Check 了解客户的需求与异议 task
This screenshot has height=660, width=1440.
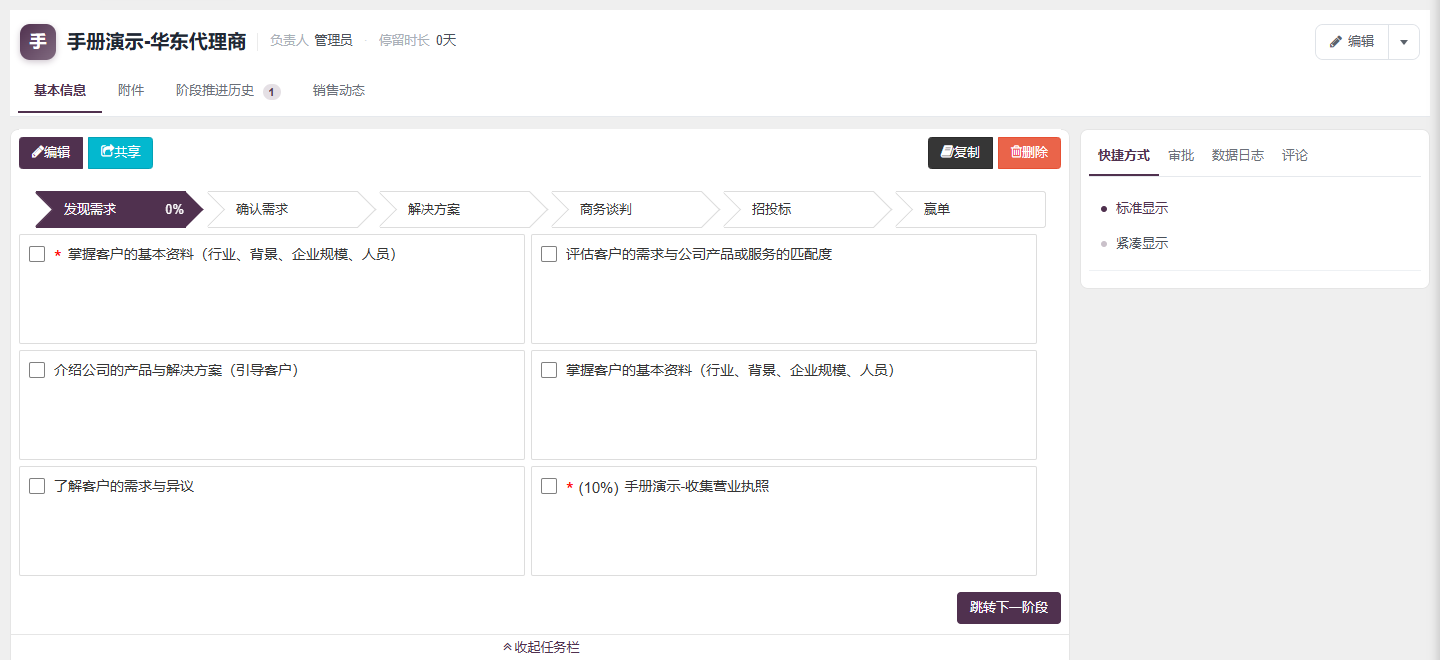(x=37, y=486)
